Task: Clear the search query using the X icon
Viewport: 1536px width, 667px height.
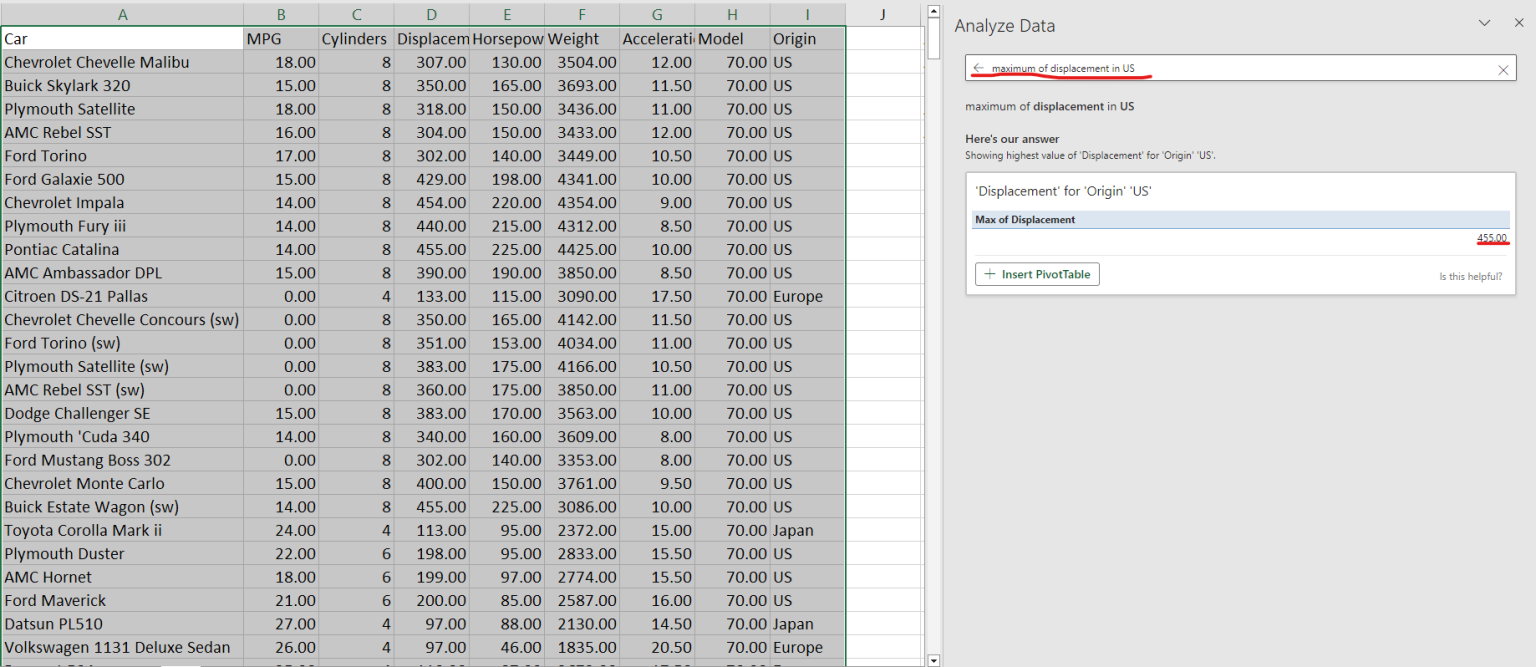Action: pos(1503,69)
